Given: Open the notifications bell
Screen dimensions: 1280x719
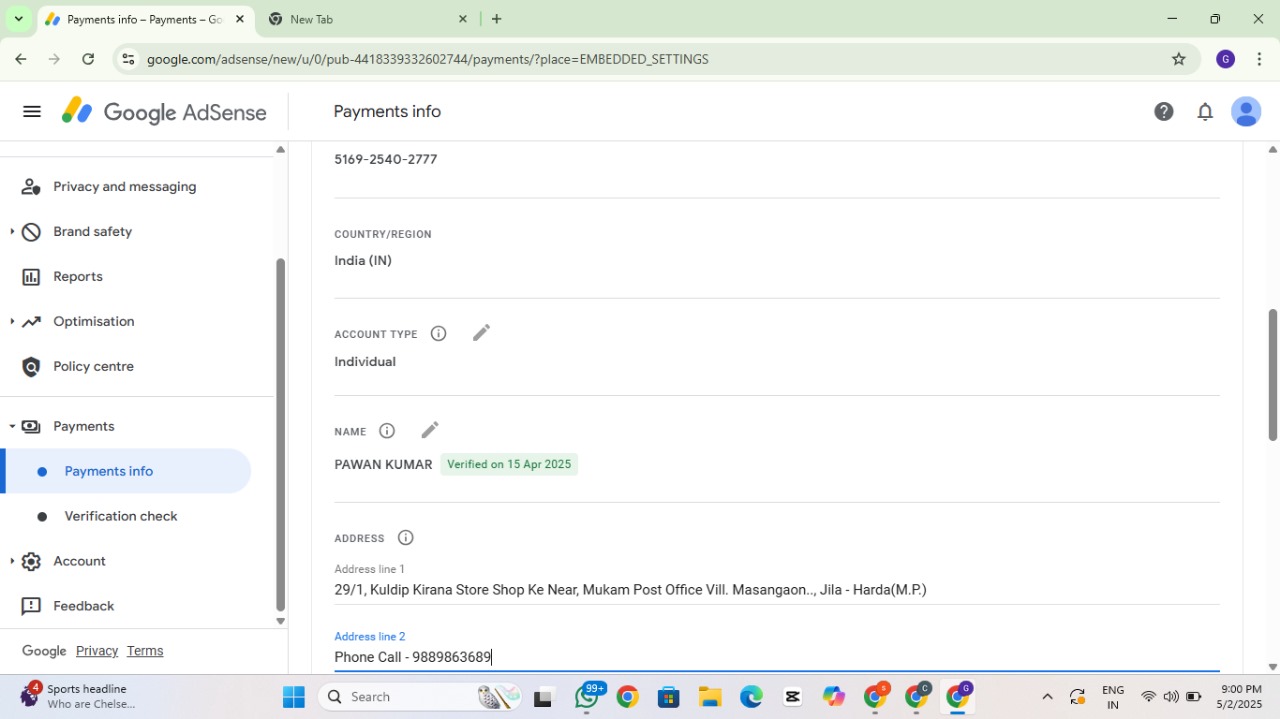Looking at the screenshot, I should click(x=1205, y=112).
